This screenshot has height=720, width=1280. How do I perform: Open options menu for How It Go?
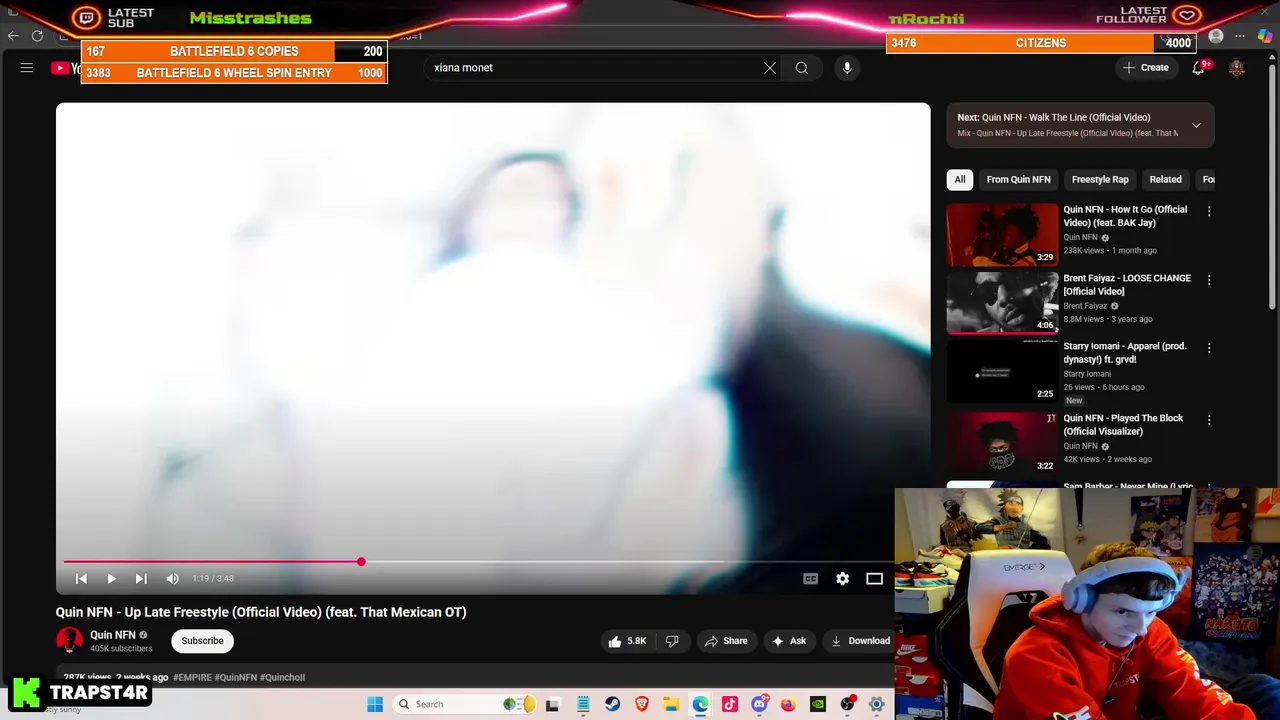click(1209, 212)
